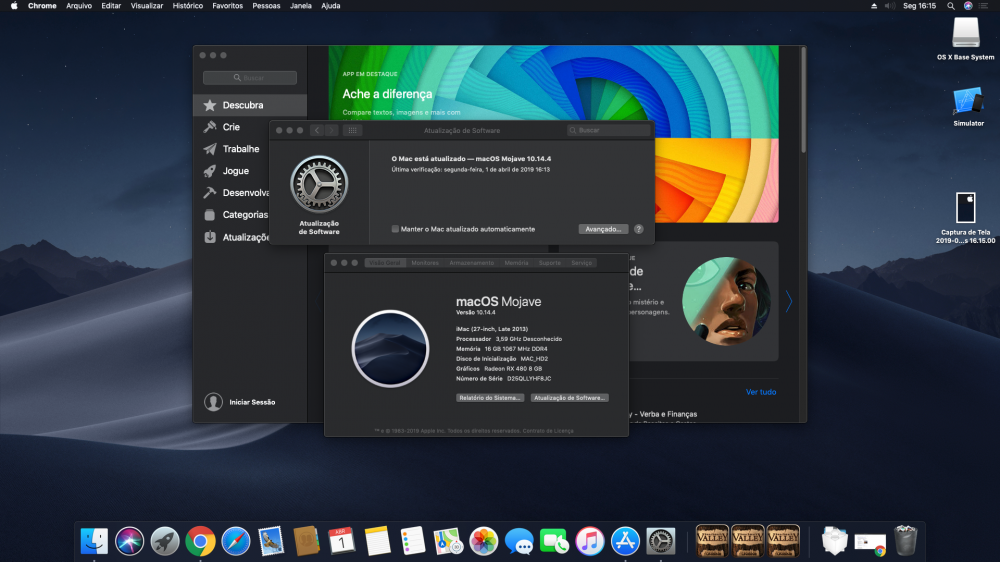Open System Preferences gear in Dock

[x=661, y=541]
